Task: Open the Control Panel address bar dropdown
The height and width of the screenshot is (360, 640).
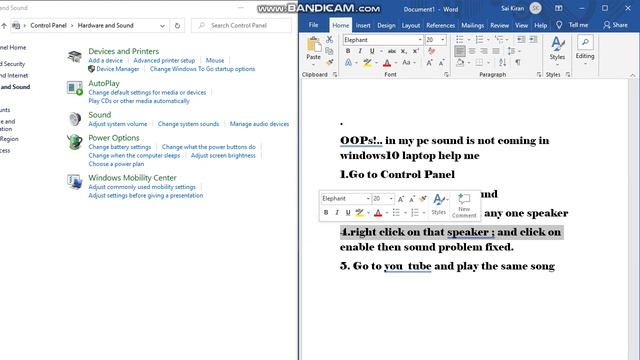Action: pos(162,25)
